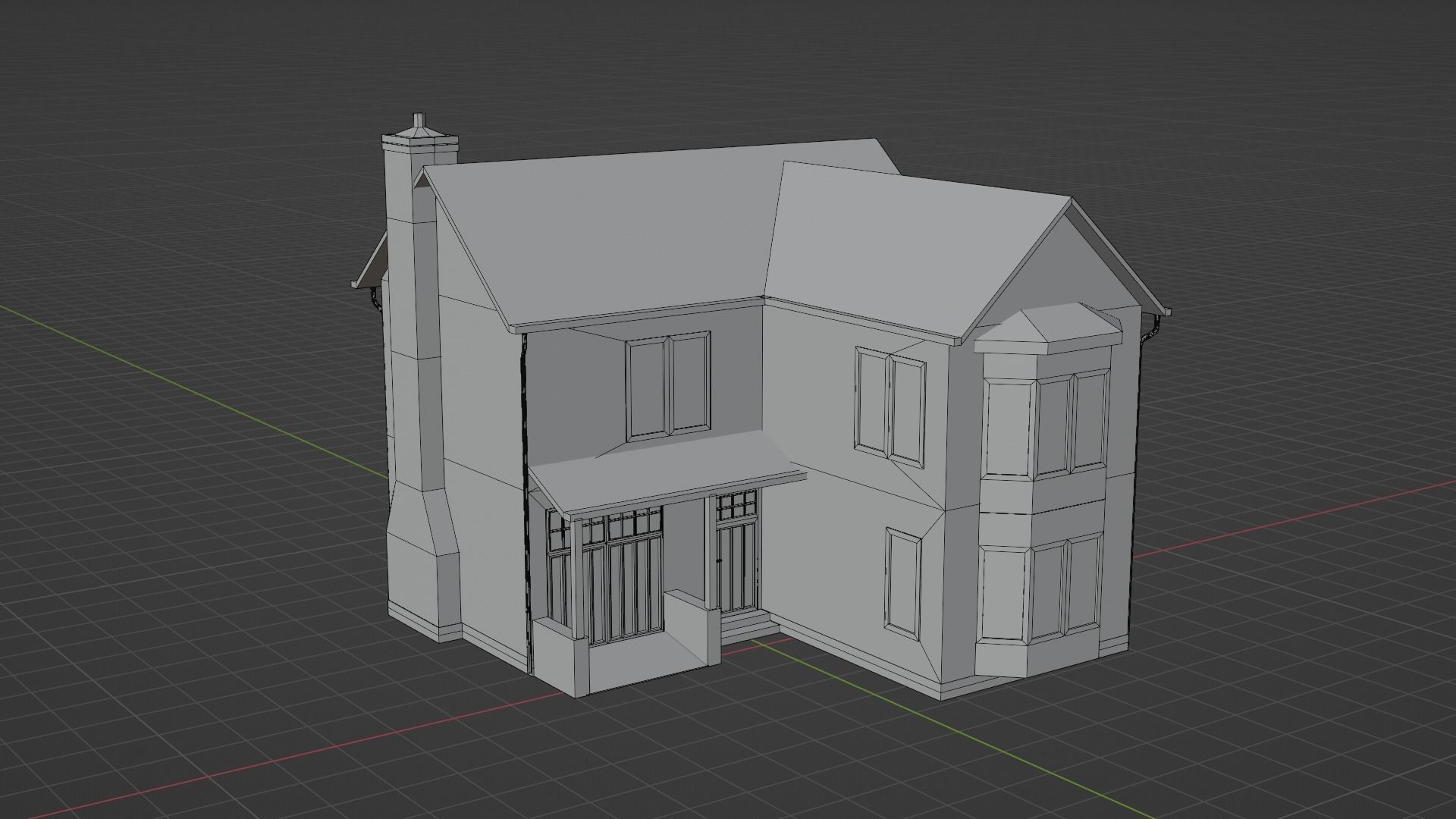The height and width of the screenshot is (819, 1456).
Task: Select the small hipped roof over the bay
Action: click(1049, 328)
